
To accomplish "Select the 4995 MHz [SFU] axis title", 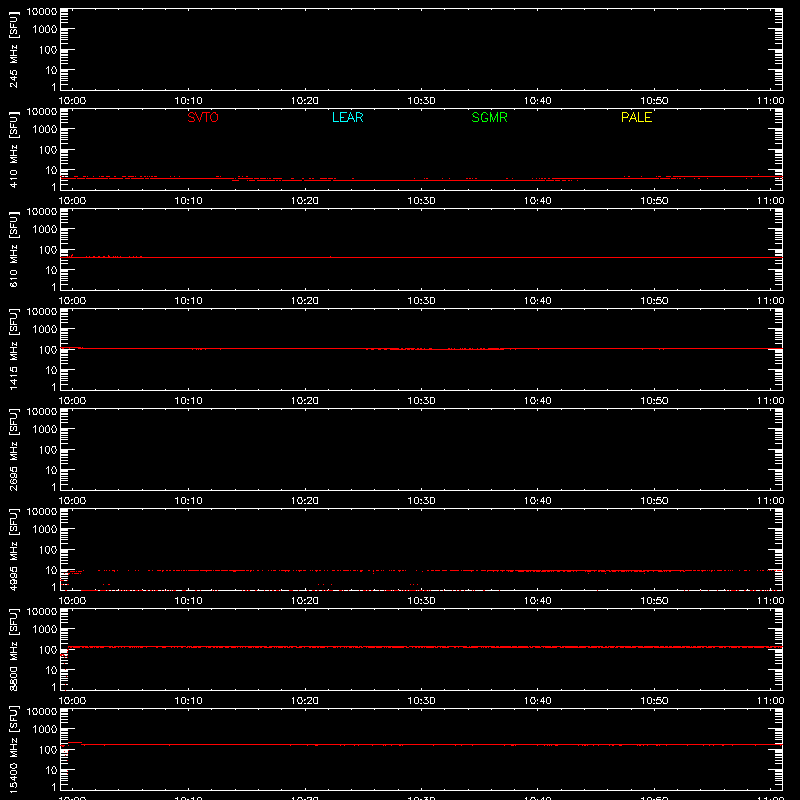I will tap(13, 550).
